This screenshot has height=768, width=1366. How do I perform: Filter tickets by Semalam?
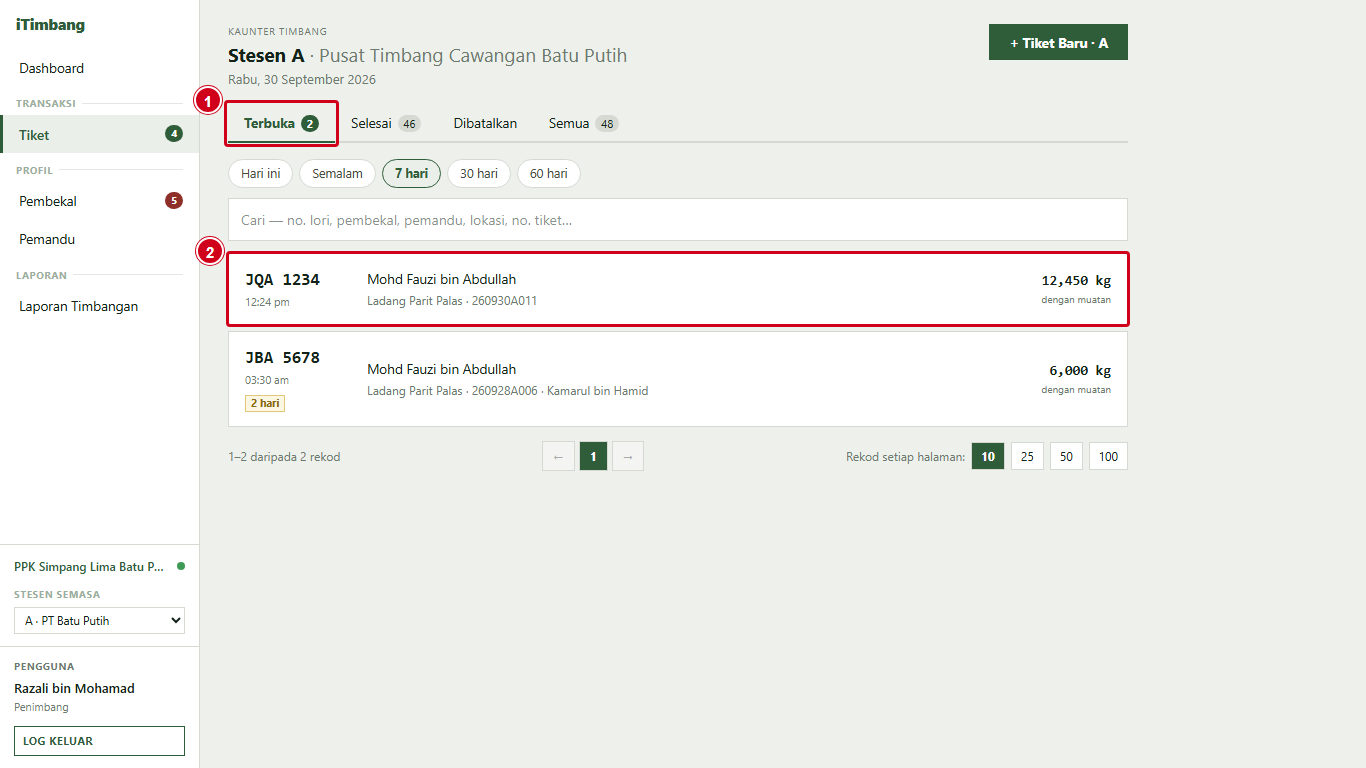click(337, 173)
